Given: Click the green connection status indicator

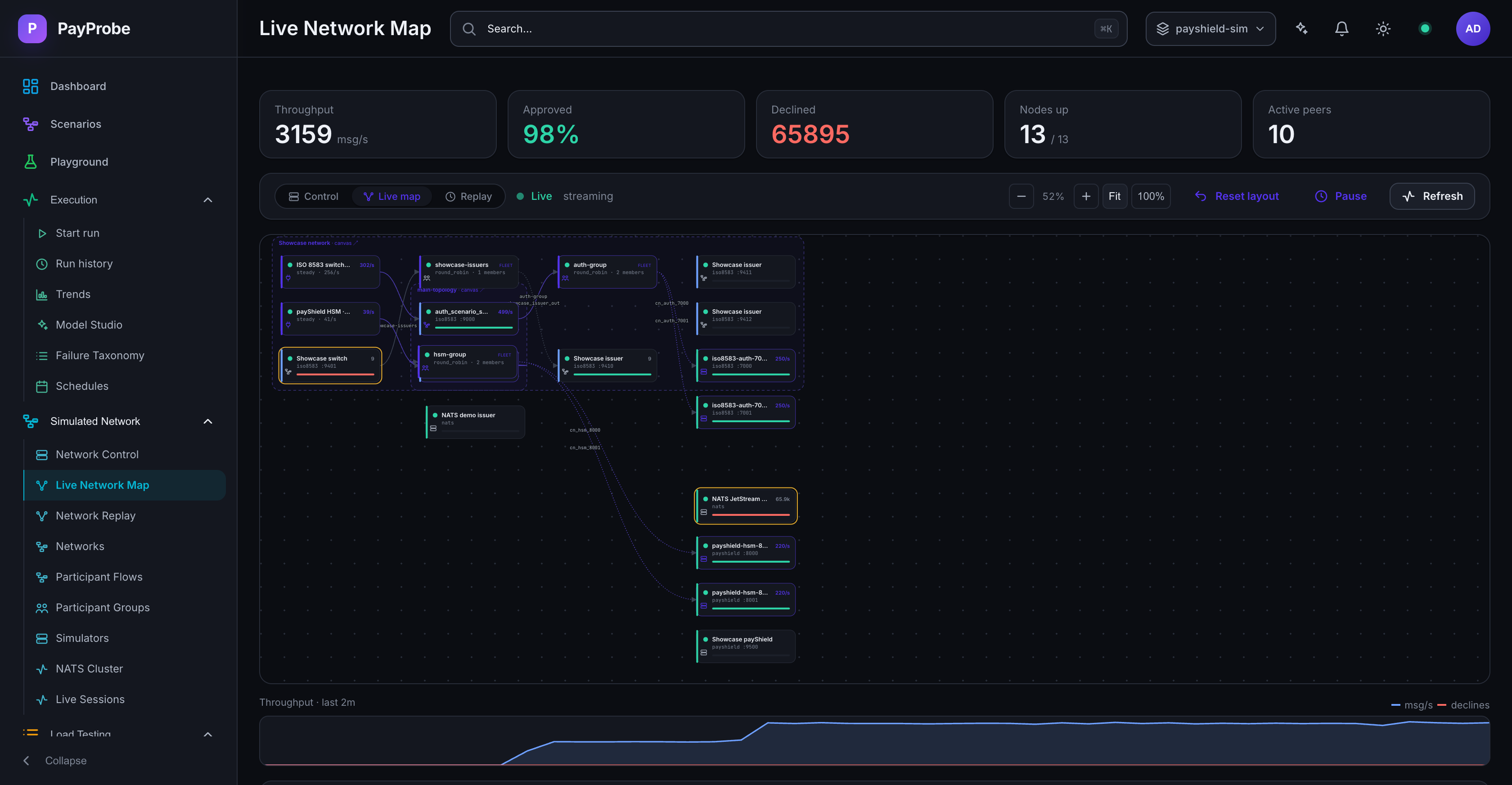Looking at the screenshot, I should click(1425, 28).
